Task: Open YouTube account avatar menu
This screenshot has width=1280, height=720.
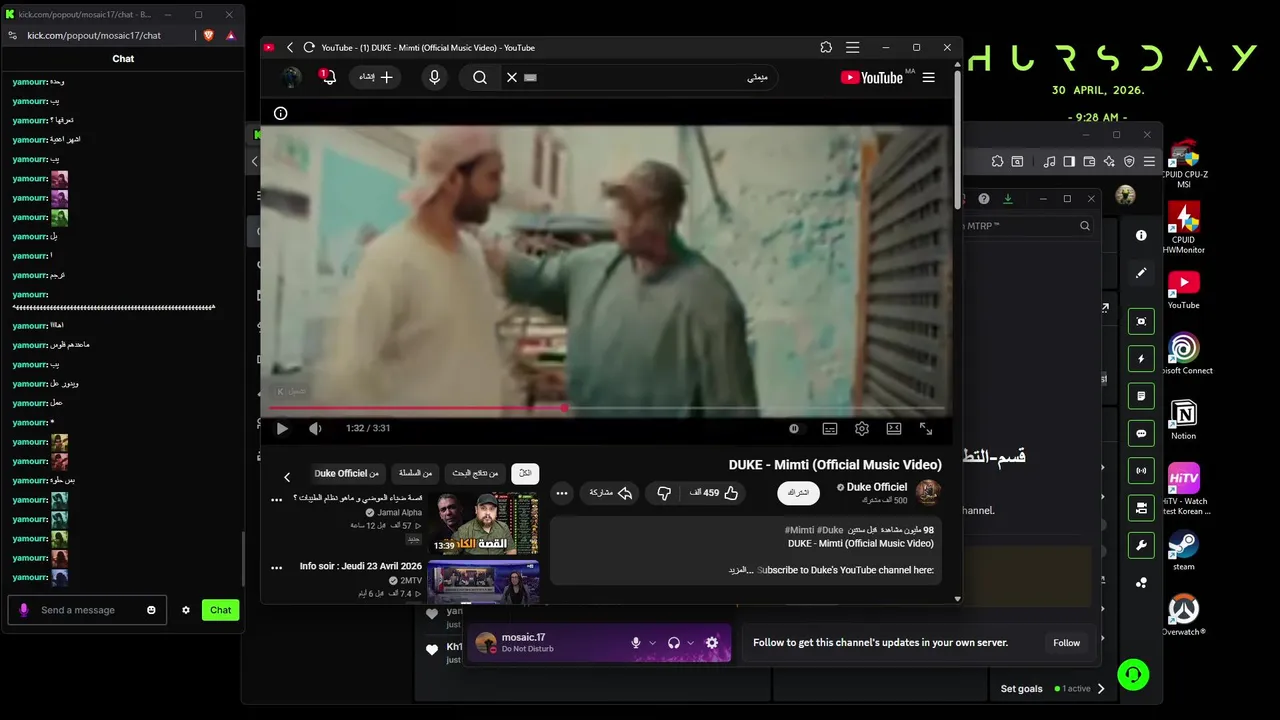Action: tap(292, 77)
